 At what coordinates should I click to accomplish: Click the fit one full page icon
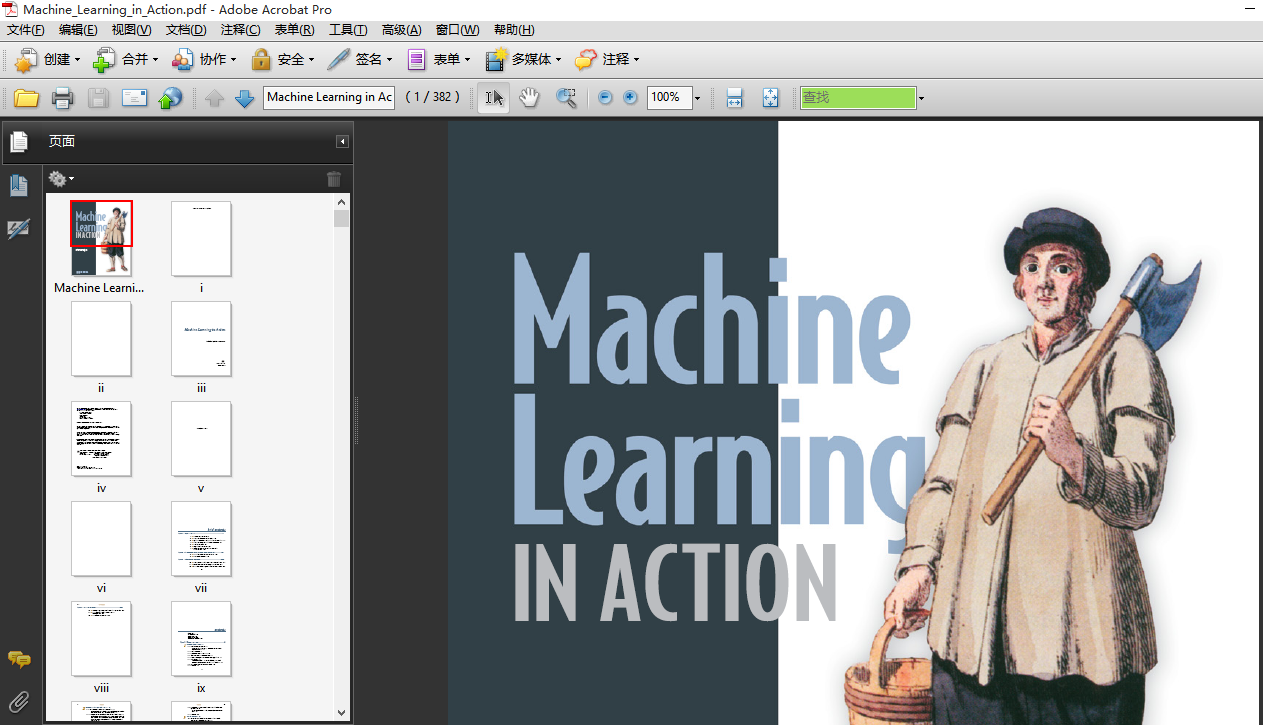pyautogui.click(x=770, y=98)
